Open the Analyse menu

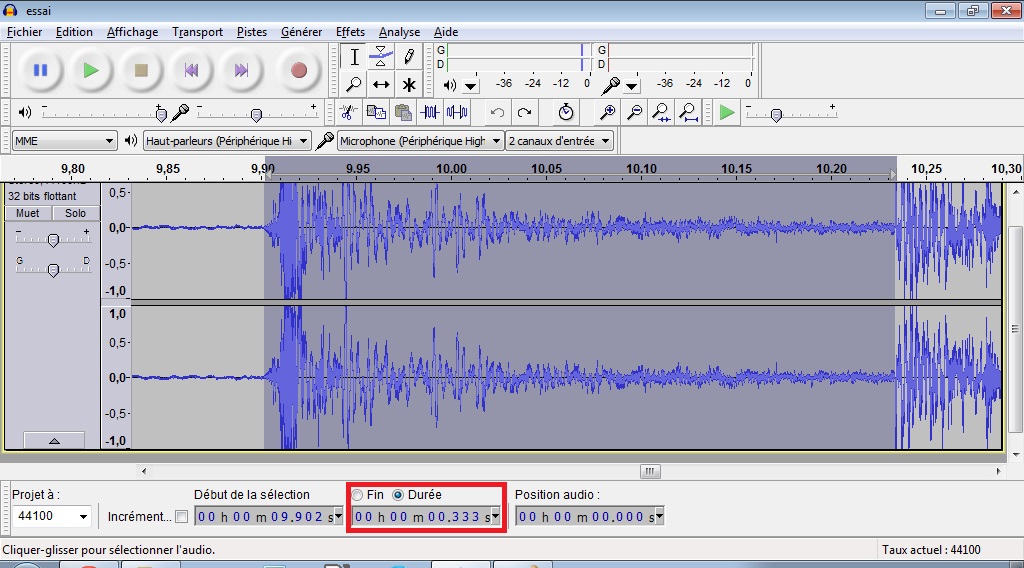(x=399, y=32)
